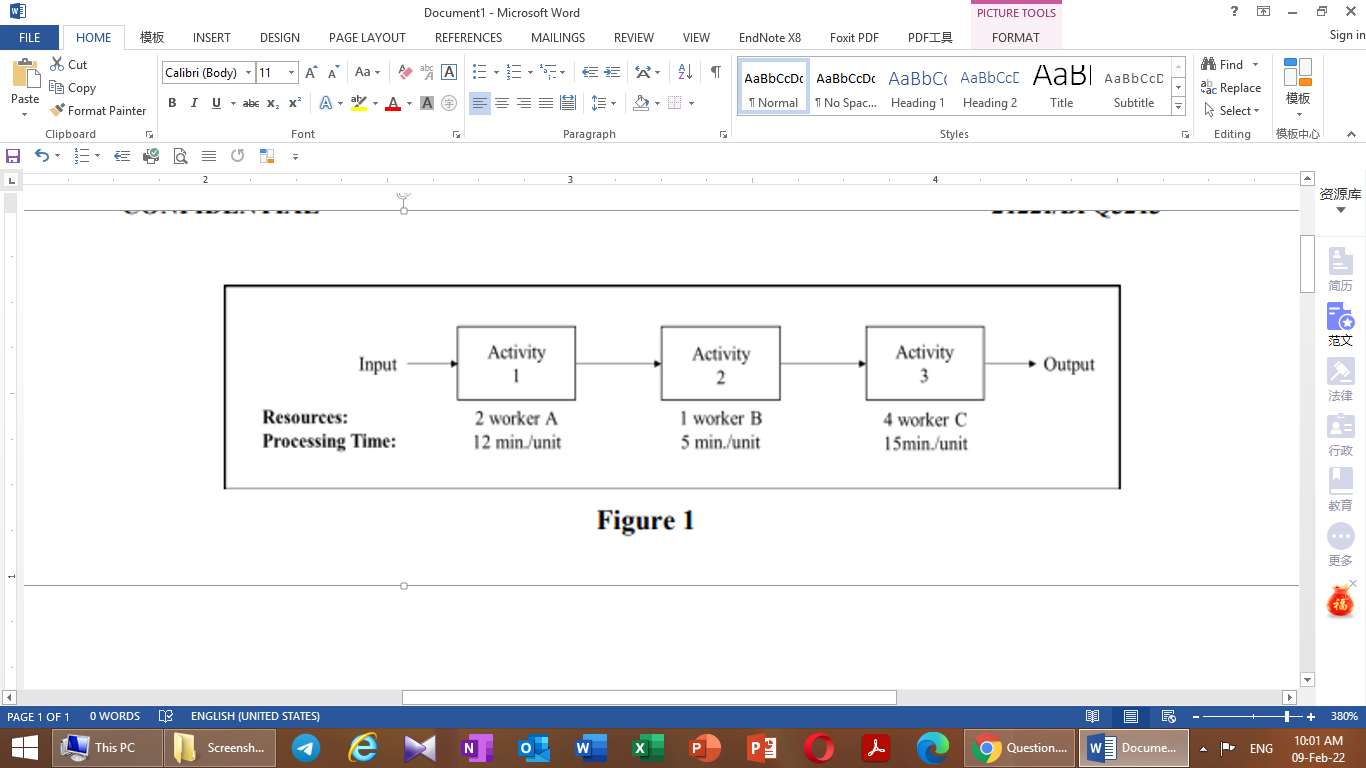1366x768 pixels.
Task: Open the REVIEW ribbon tab
Action: pyautogui.click(x=633, y=37)
